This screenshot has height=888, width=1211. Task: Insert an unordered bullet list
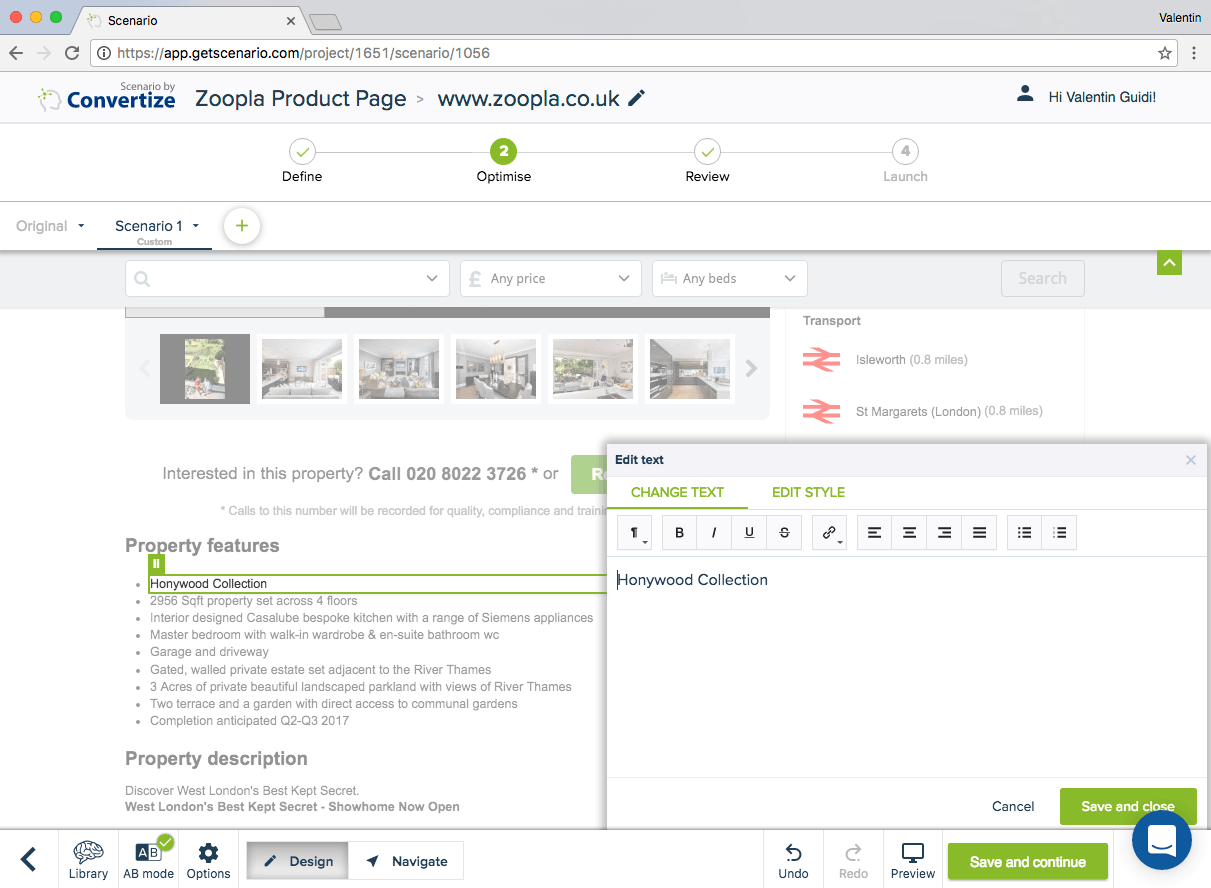1025,533
